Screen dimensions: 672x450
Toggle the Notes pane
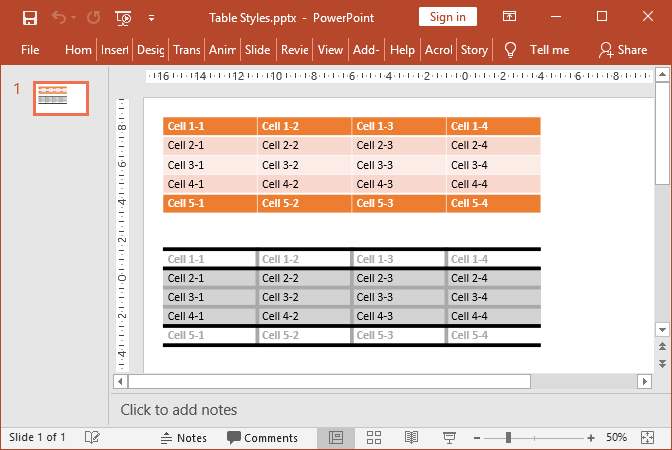[x=183, y=438]
